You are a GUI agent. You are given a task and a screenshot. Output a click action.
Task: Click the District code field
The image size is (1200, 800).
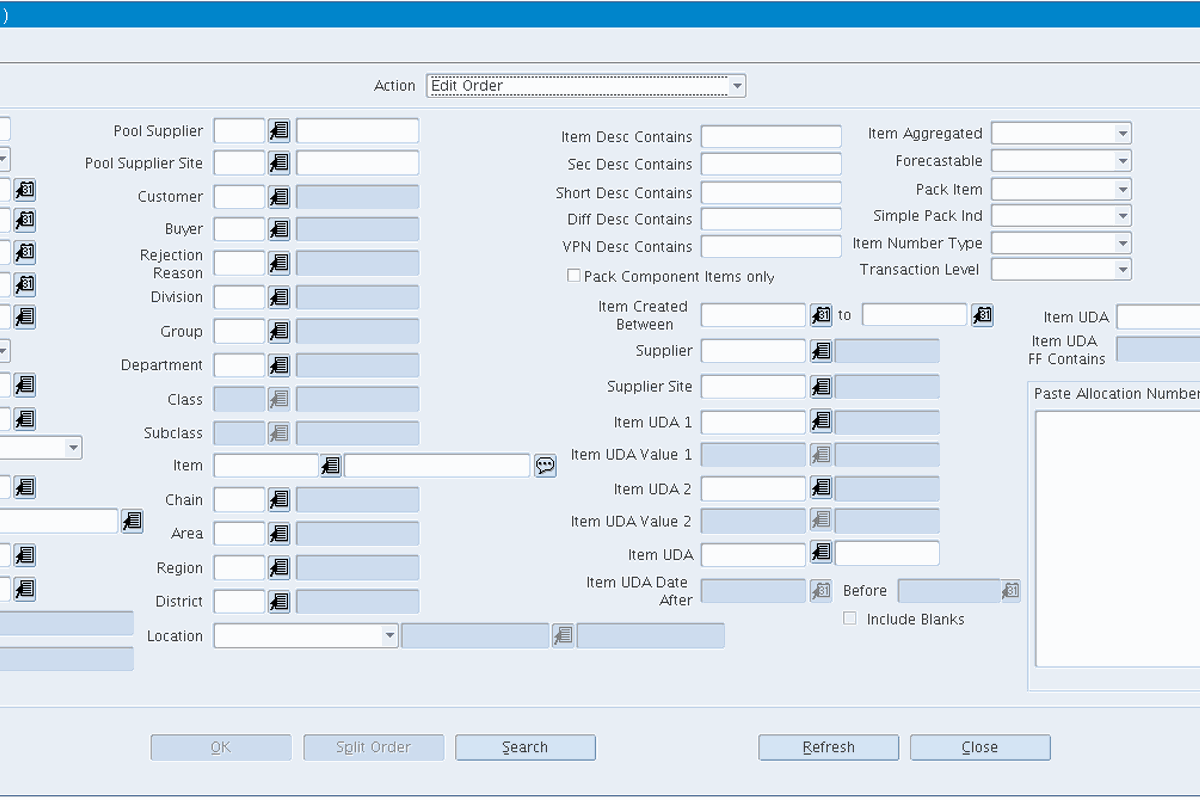coord(240,601)
